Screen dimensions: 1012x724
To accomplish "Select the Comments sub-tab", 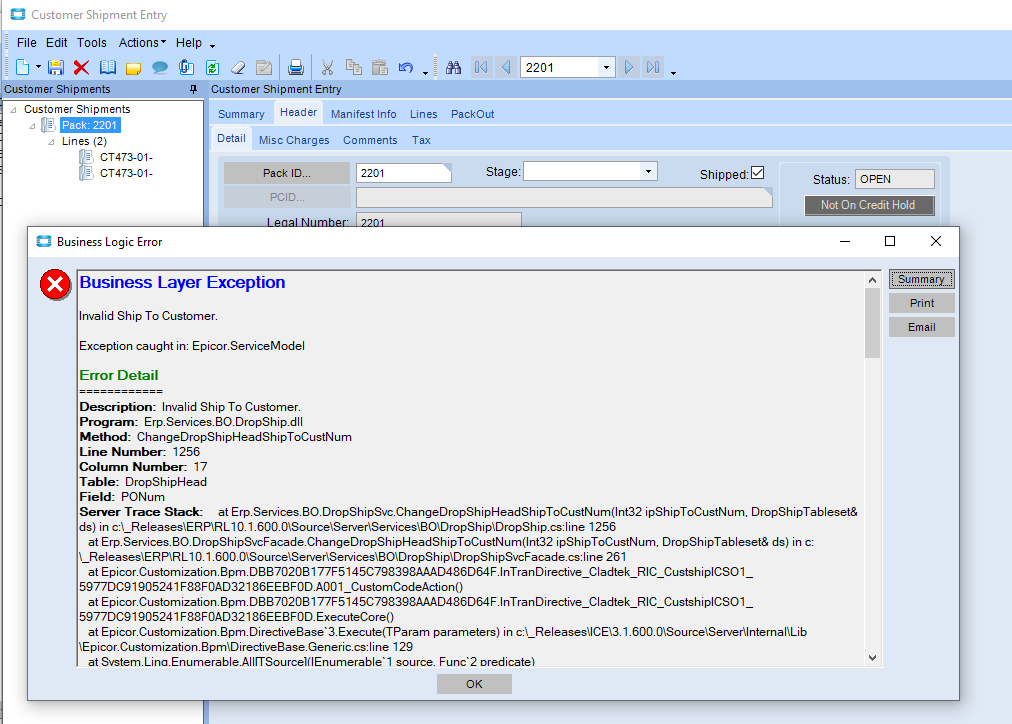I will (x=370, y=140).
